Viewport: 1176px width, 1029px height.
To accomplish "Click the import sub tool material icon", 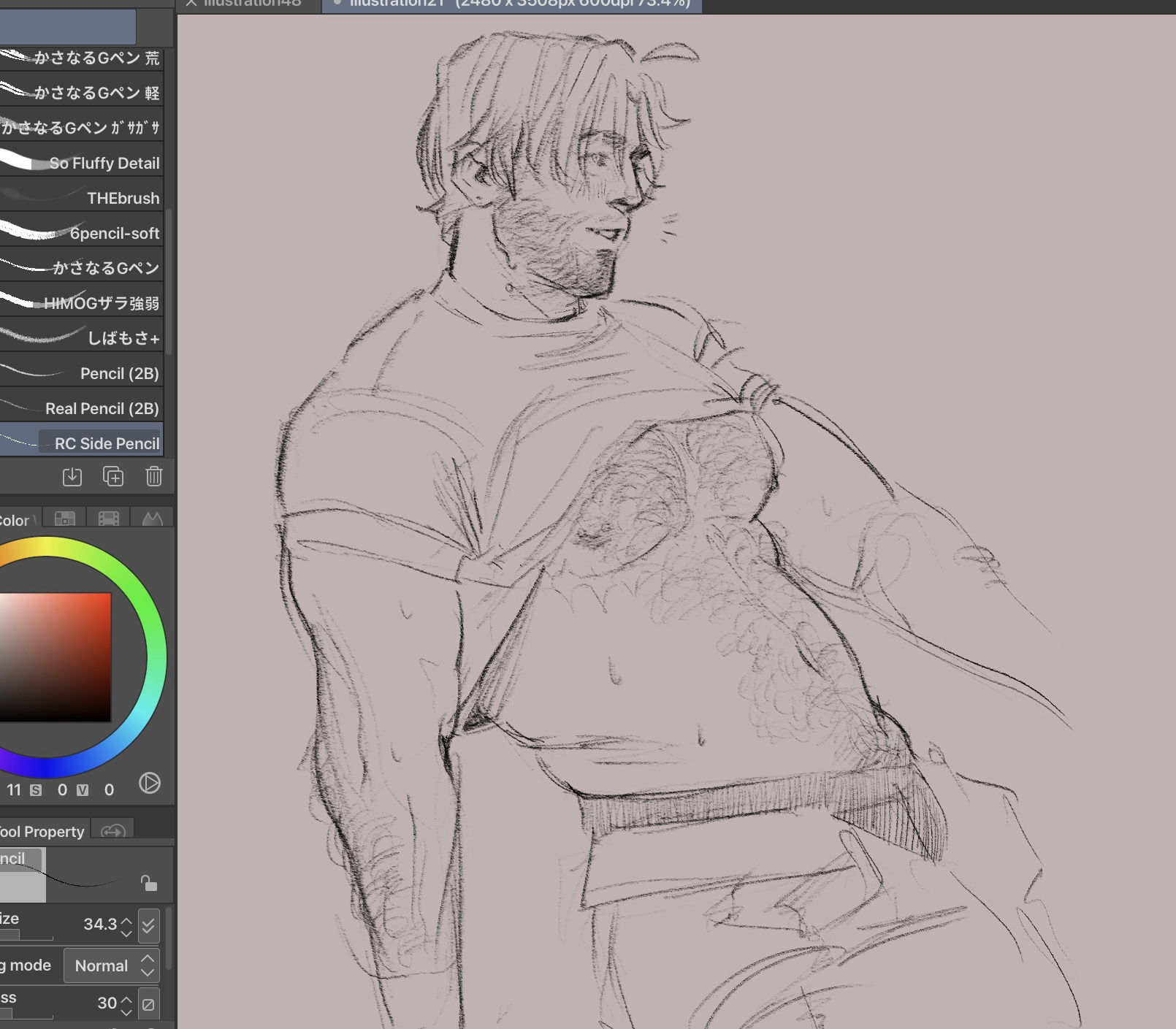I will coord(72,477).
